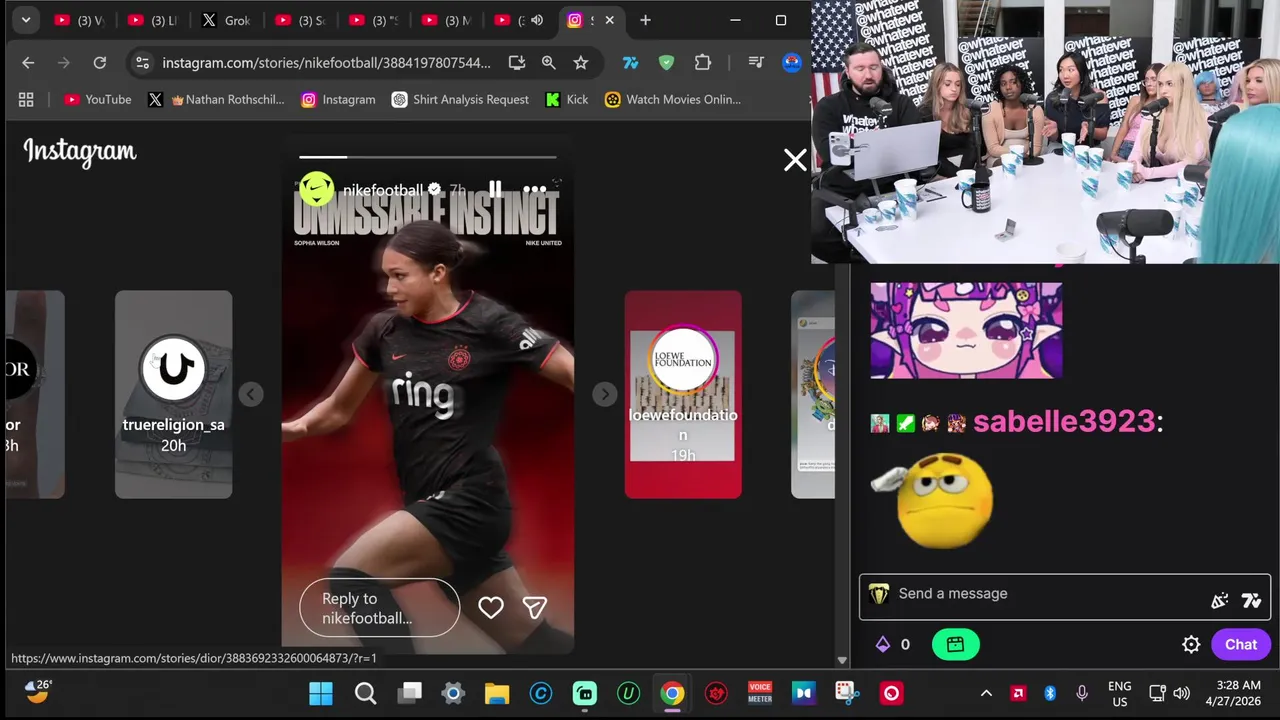Click the Instagram logo in the page header
Image resolution: width=1280 pixels, height=720 pixels.
pos(80,152)
